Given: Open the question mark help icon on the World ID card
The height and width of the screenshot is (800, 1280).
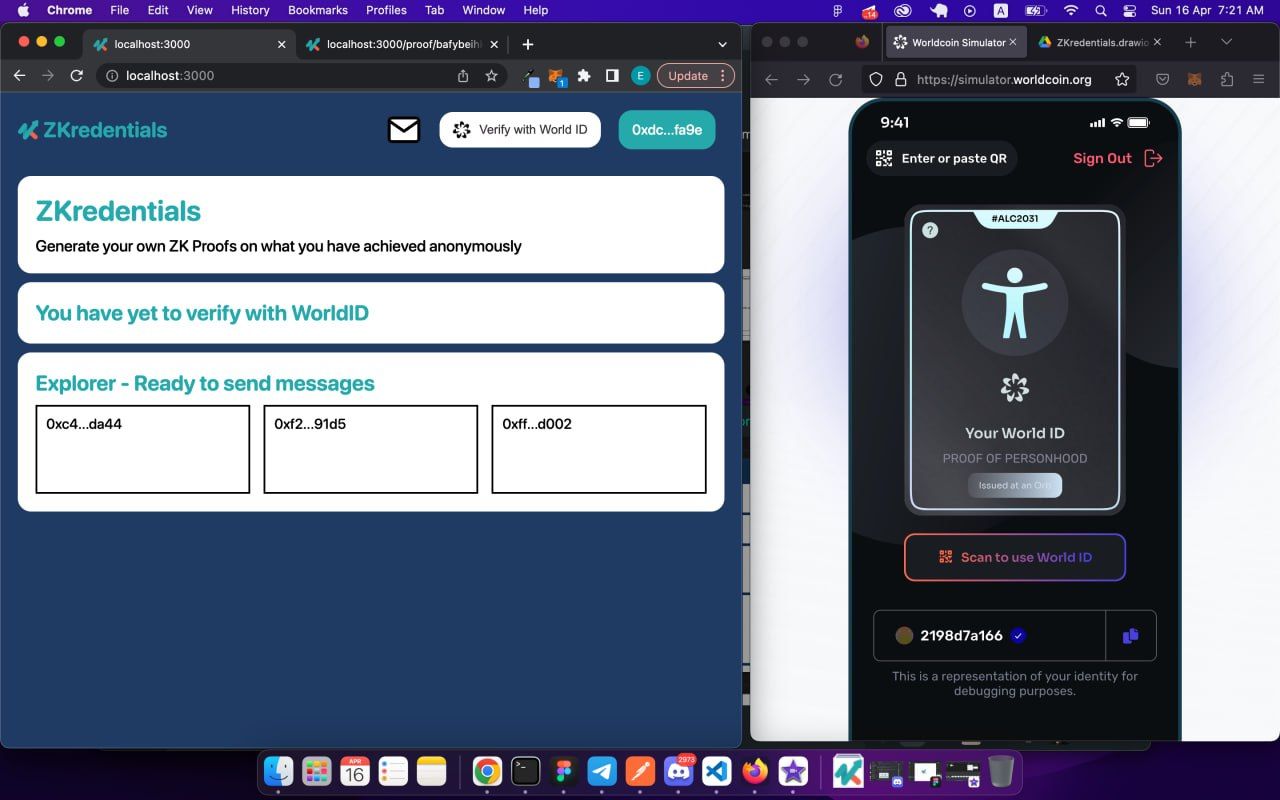Looking at the screenshot, I should click(x=930, y=230).
